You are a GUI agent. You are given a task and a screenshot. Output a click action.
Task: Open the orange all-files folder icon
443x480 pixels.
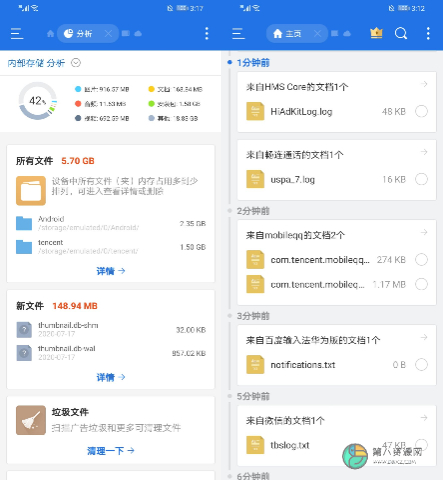[x=31, y=191]
